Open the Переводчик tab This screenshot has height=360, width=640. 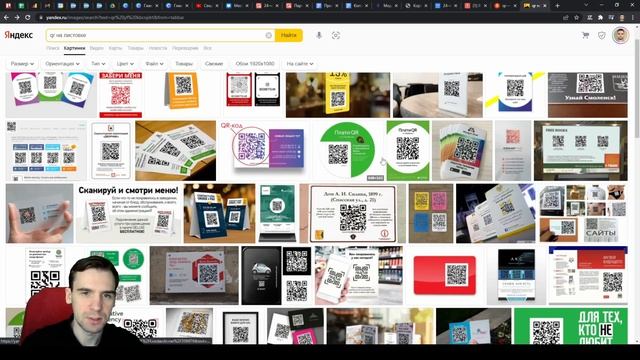[x=185, y=48]
